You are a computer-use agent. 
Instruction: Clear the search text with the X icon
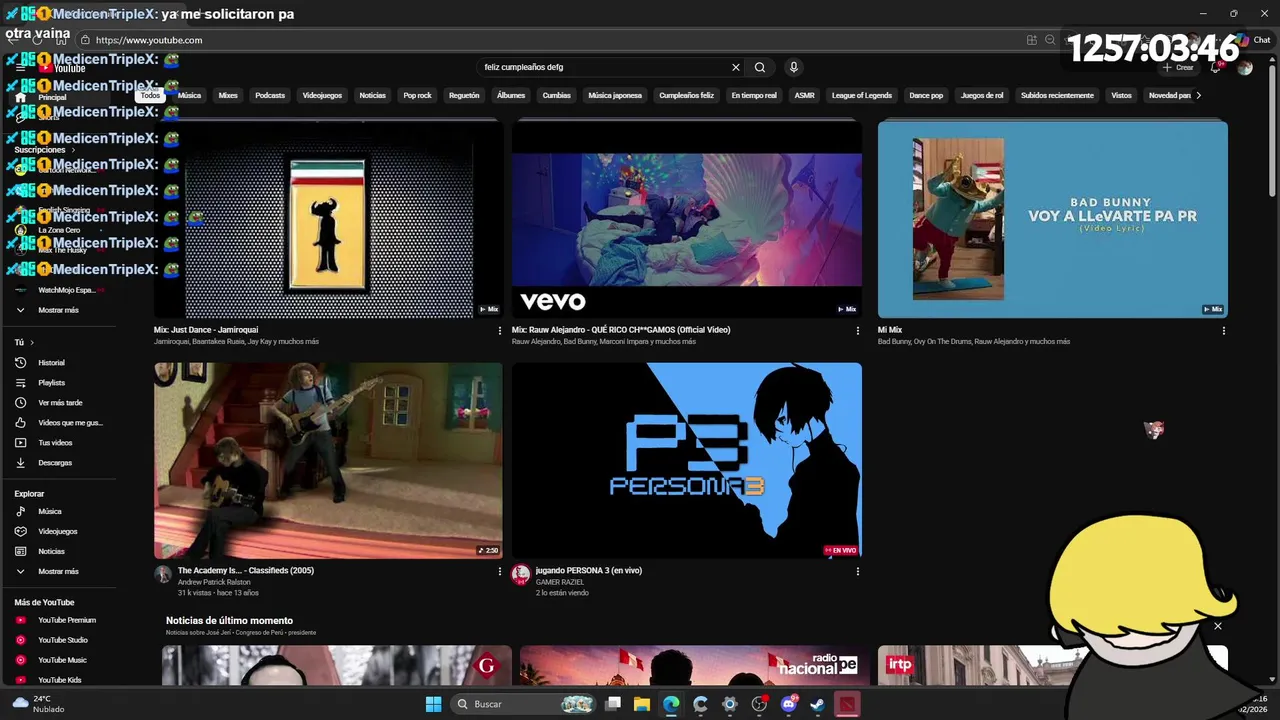736,67
